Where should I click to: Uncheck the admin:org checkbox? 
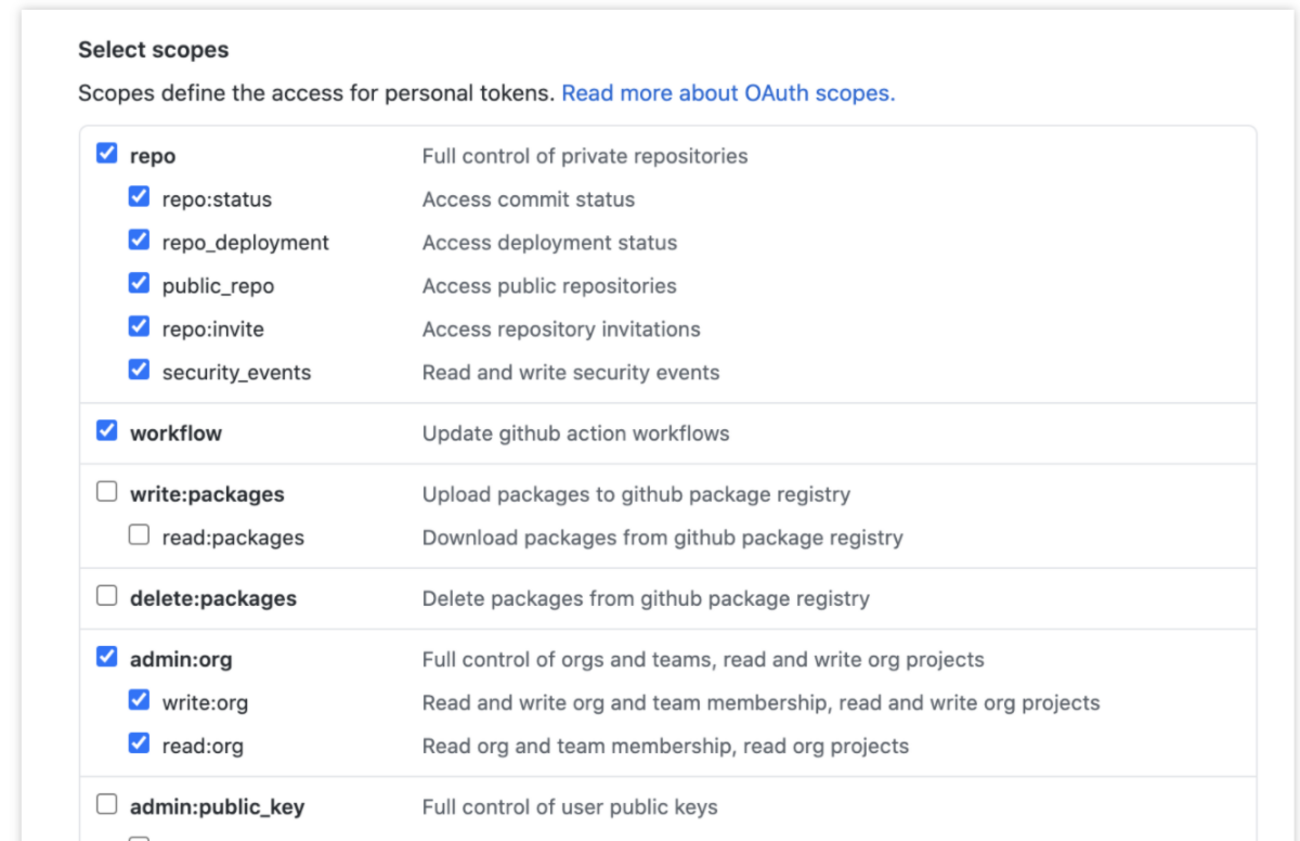107,657
